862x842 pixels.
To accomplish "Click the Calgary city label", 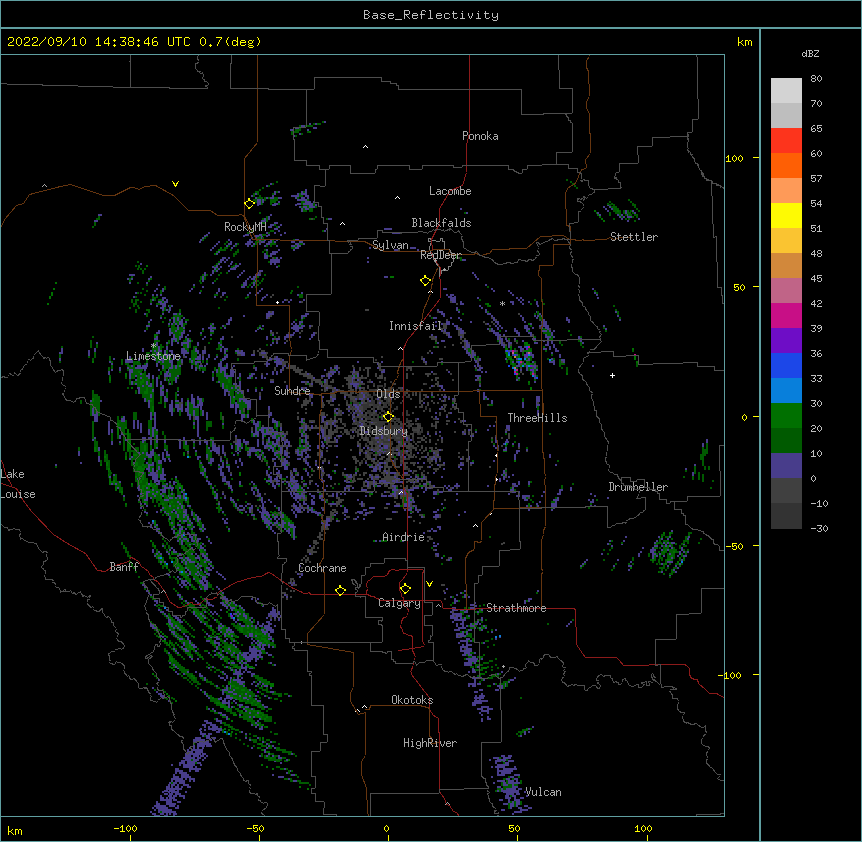I will click(x=399, y=603).
